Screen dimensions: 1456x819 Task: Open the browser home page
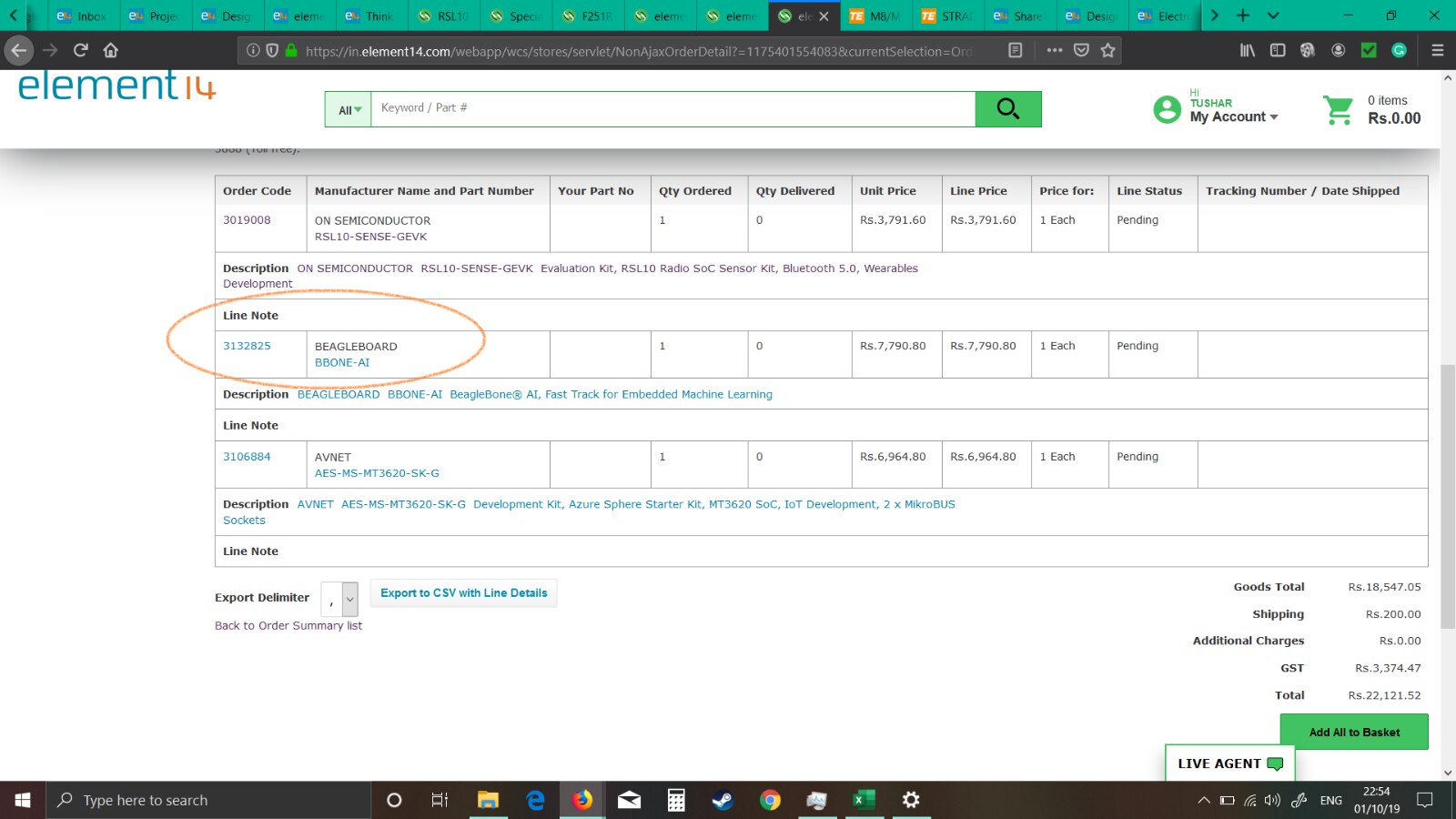(x=111, y=50)
